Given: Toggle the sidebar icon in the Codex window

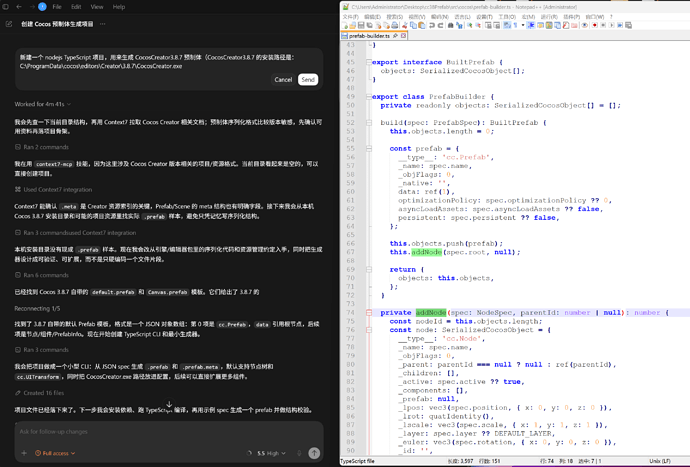Looking at the screenshot, I should click(6, 7).
